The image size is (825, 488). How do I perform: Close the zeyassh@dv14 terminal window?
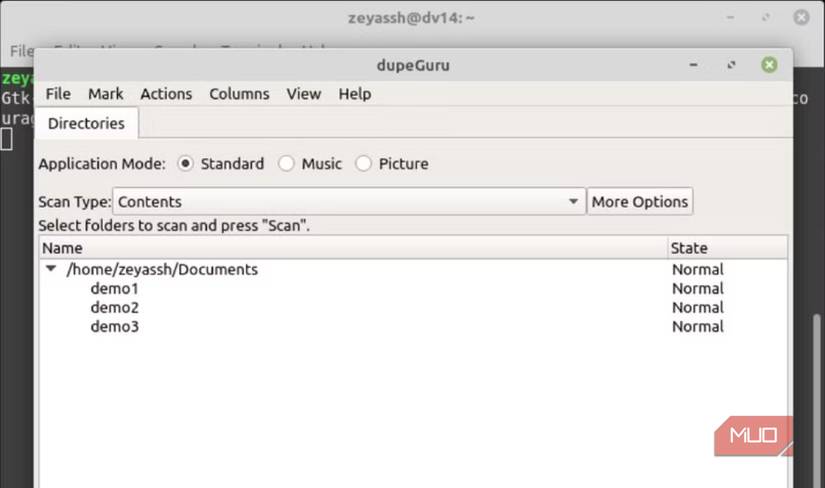click(801, 17)
